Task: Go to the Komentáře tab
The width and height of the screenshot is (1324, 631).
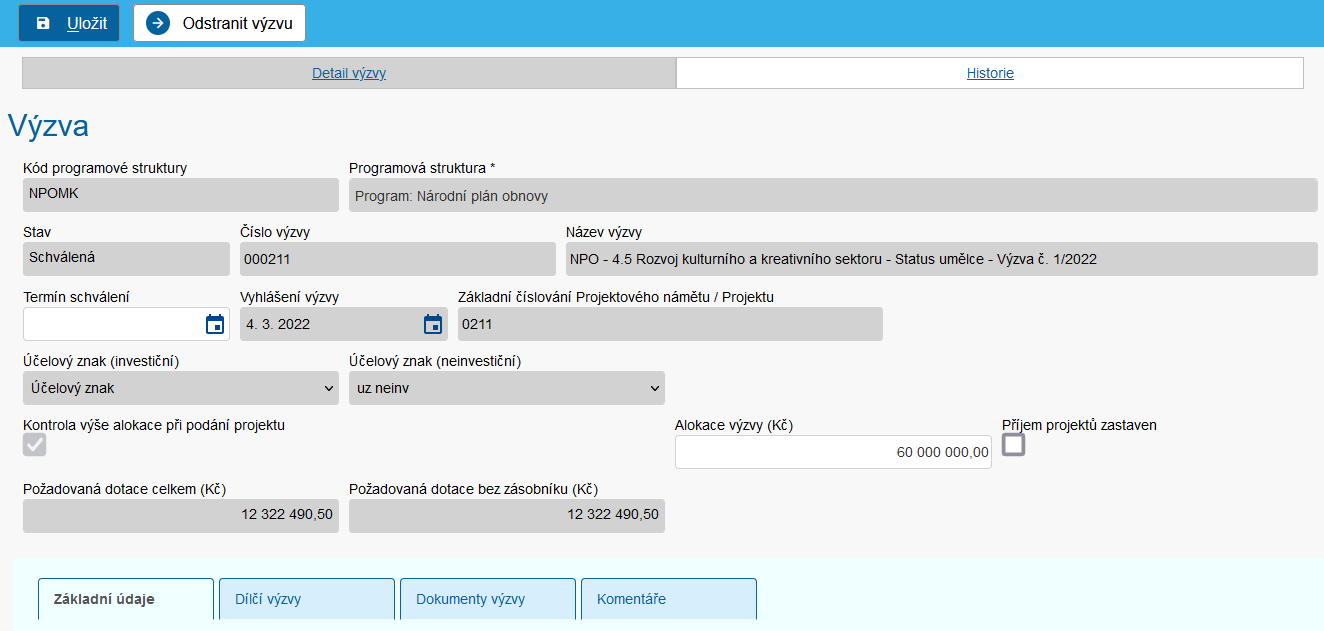Action: (668, 600)
